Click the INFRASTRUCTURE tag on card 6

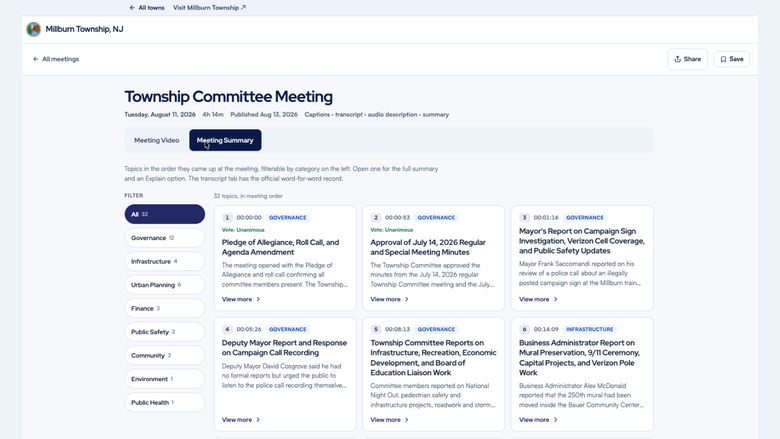(589, 329)
